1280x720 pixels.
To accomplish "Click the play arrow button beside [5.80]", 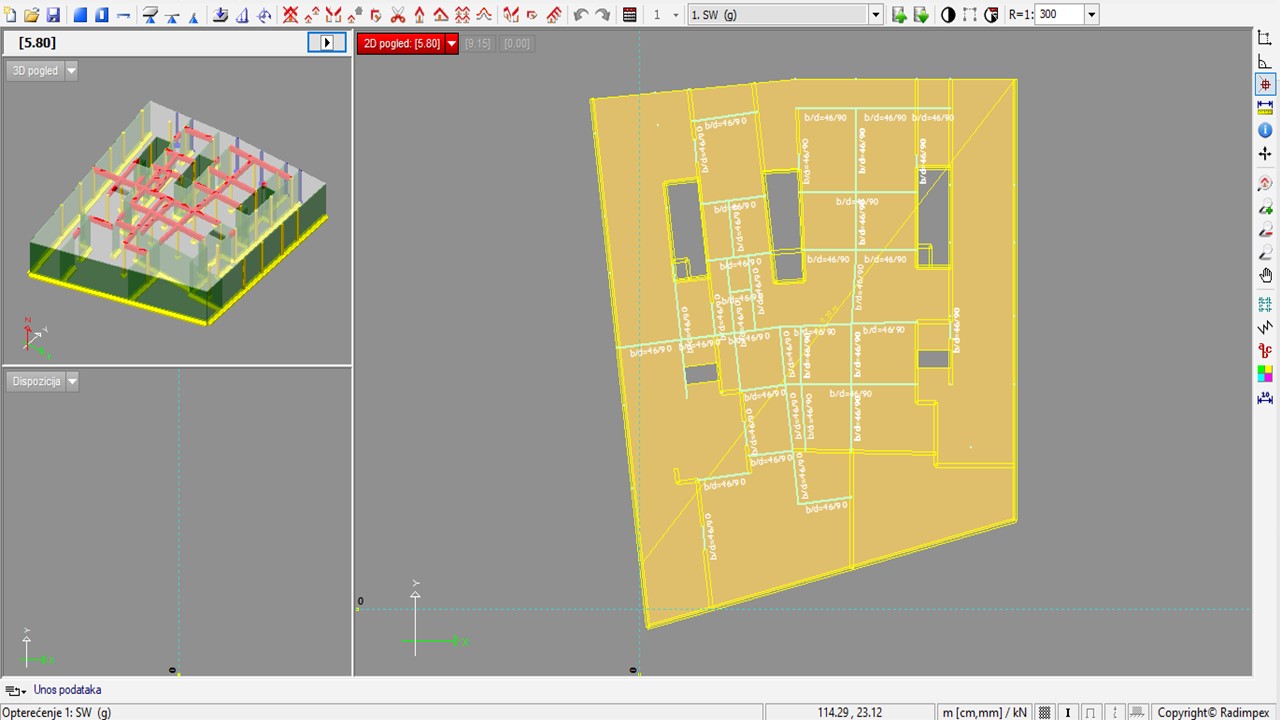I will click(326, 43).
